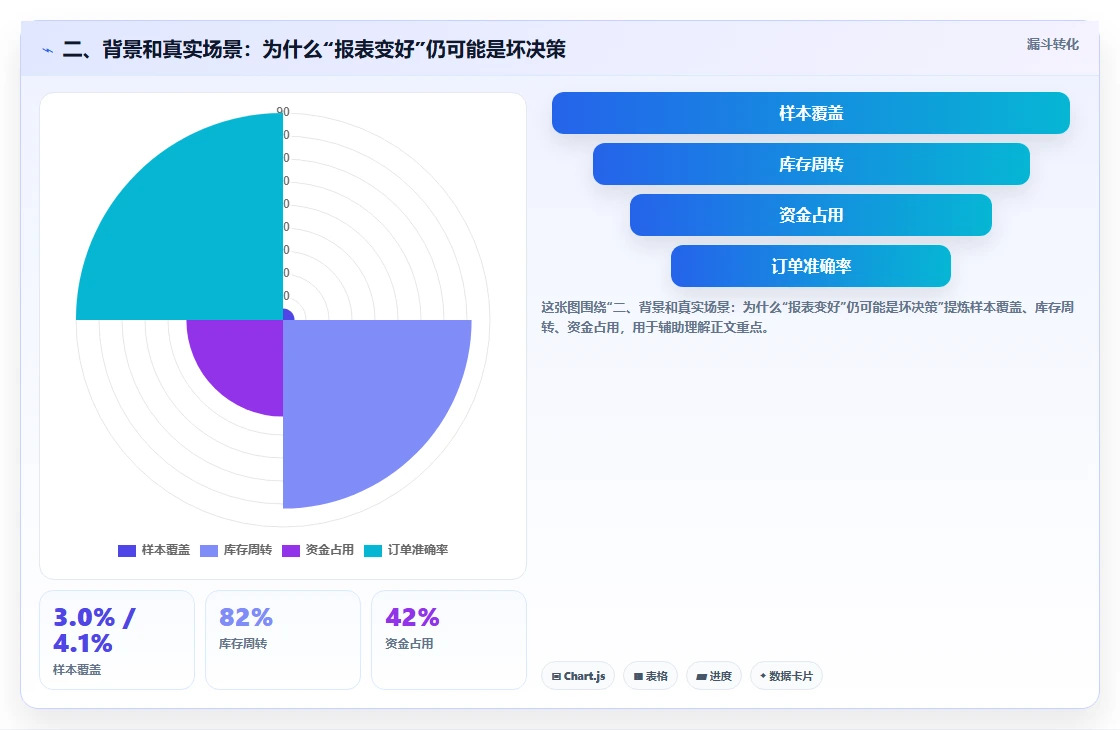Click 资金占用 caption under 42% card
The height and width of the screenshot is (730, 1120).
pos(409,644)
